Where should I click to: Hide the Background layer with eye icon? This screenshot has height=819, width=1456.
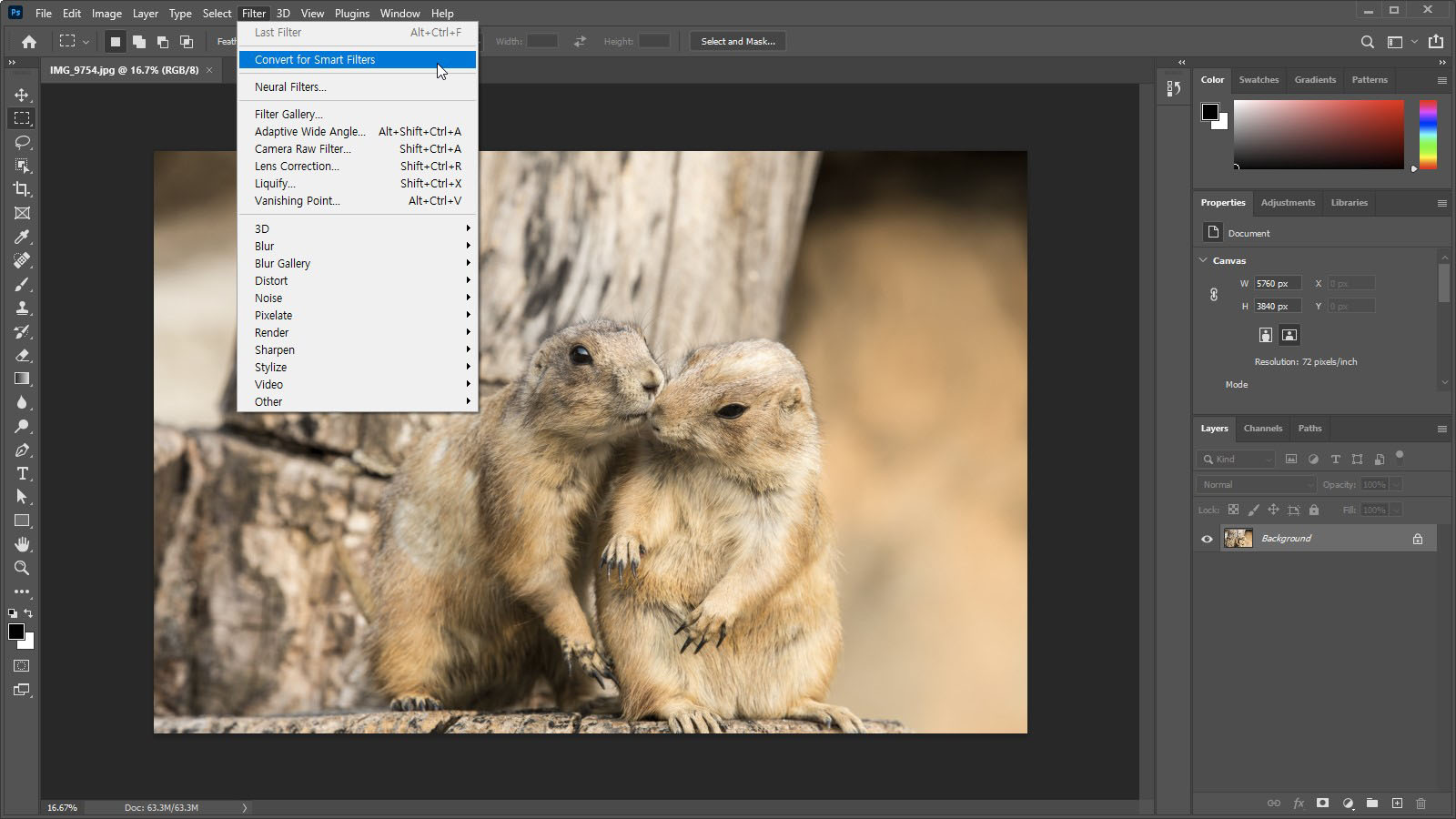coord(1207,539)
